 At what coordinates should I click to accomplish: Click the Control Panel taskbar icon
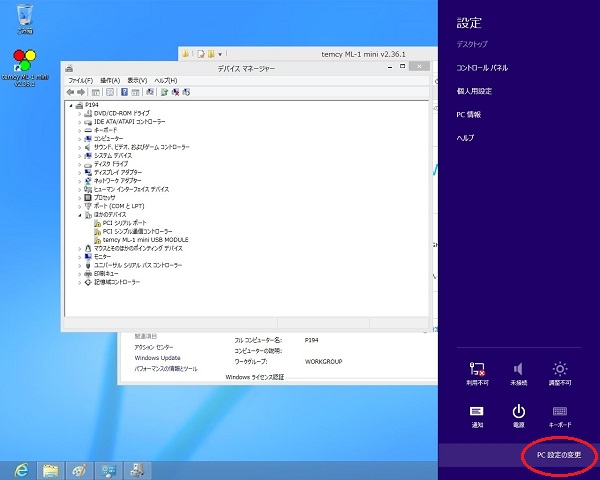pos(109,470)
